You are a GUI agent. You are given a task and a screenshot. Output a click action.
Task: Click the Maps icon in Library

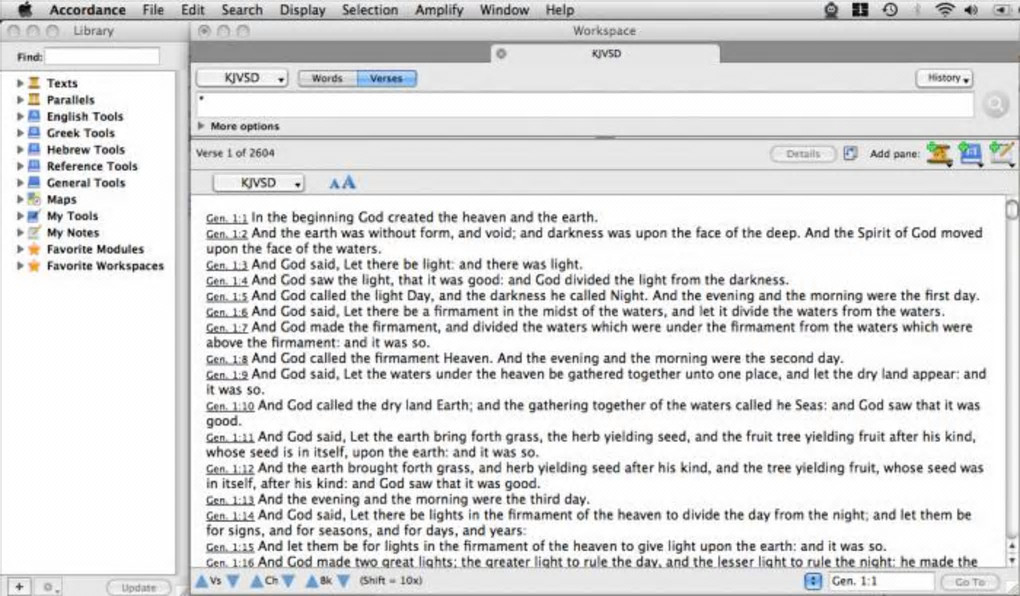pyautogui.click(x=34, y=199)
